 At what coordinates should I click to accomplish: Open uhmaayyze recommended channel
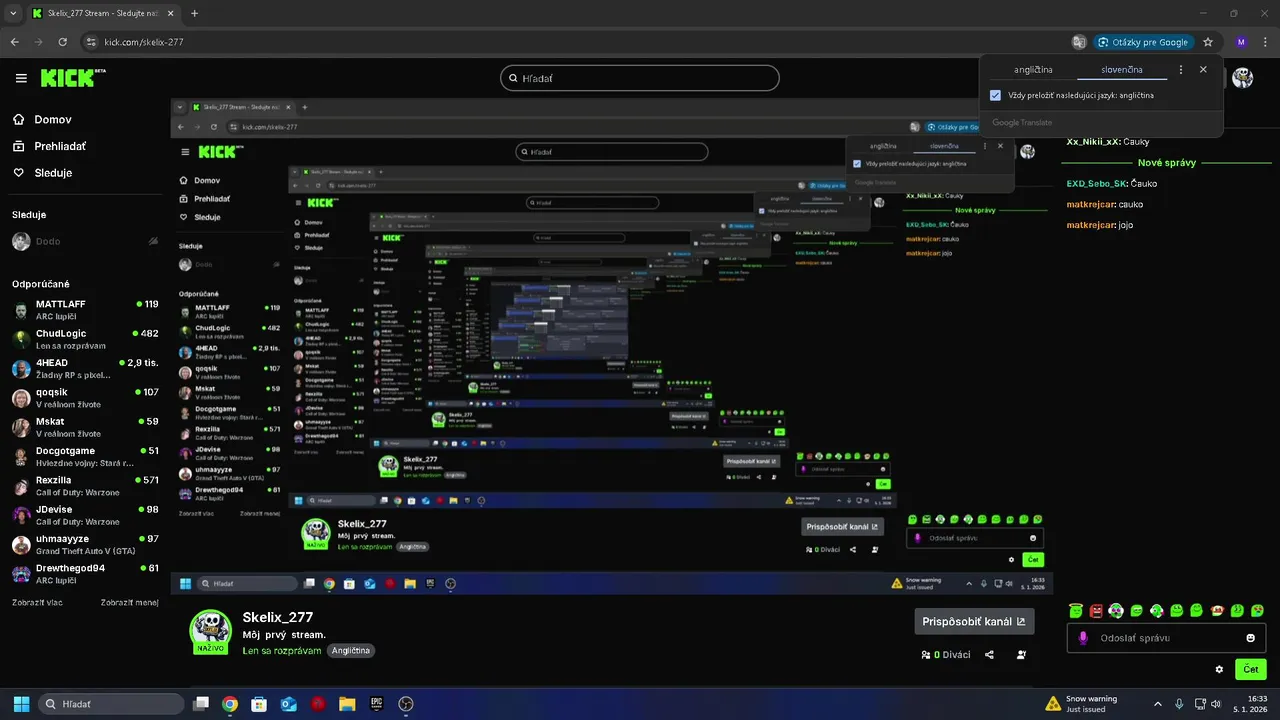tap(85, 544)
